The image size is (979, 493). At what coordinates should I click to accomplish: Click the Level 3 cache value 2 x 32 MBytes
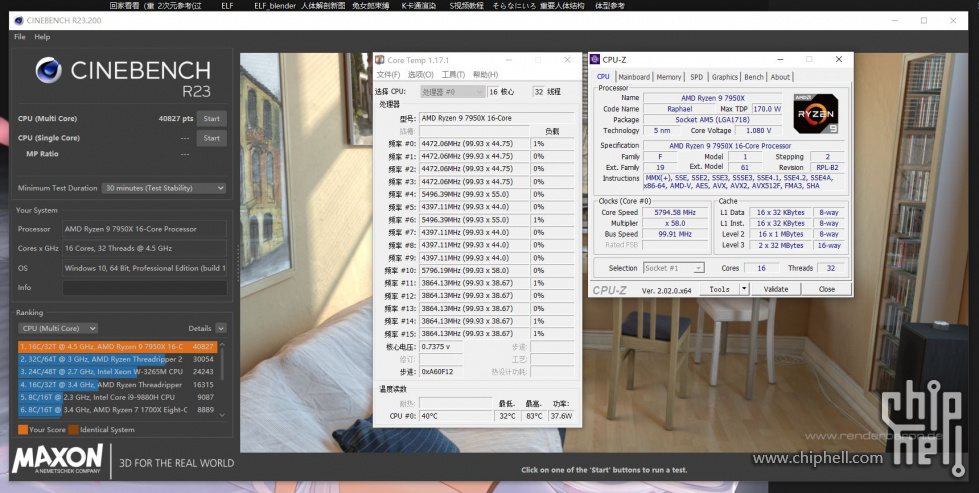780,245
